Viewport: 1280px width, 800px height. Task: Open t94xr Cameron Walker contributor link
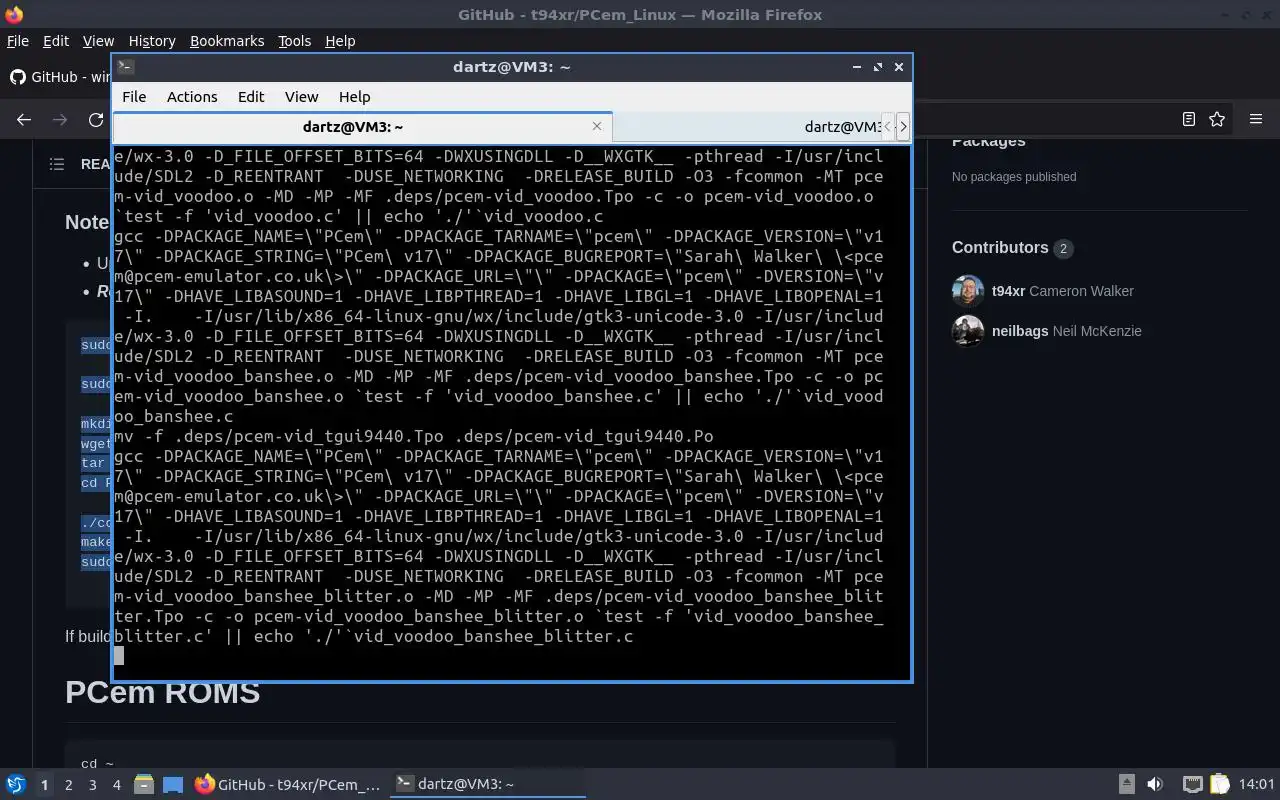point(1063,291)
